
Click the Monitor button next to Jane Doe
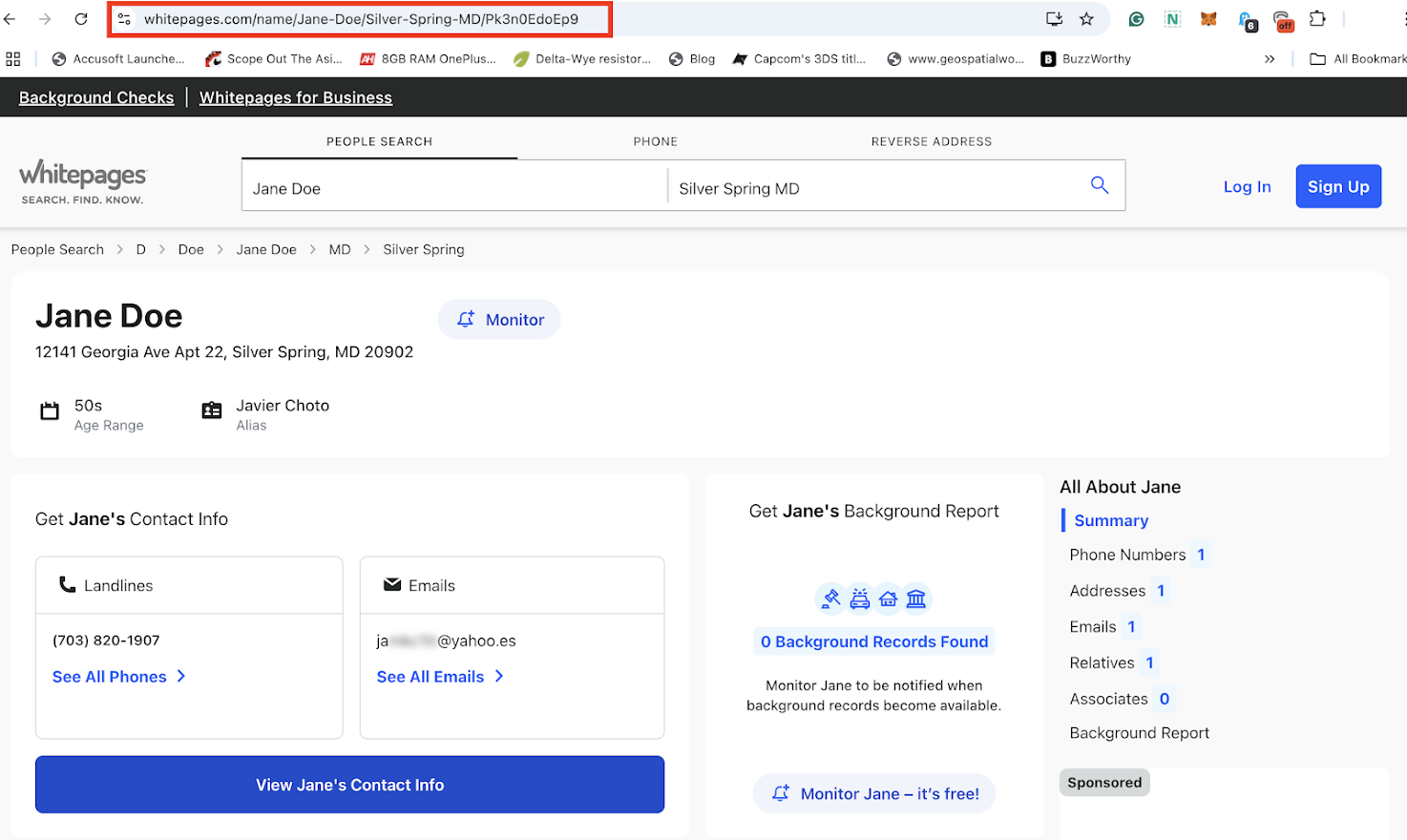[x=499, y=320]
